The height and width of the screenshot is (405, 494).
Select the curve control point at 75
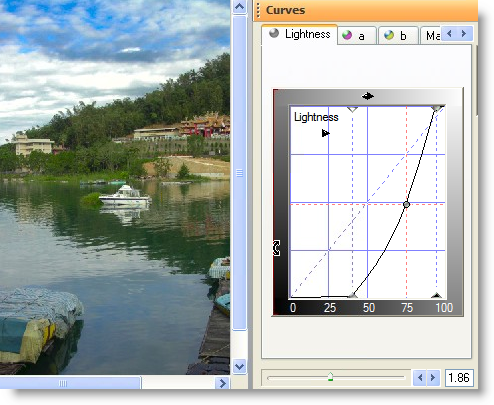(406, 204)
